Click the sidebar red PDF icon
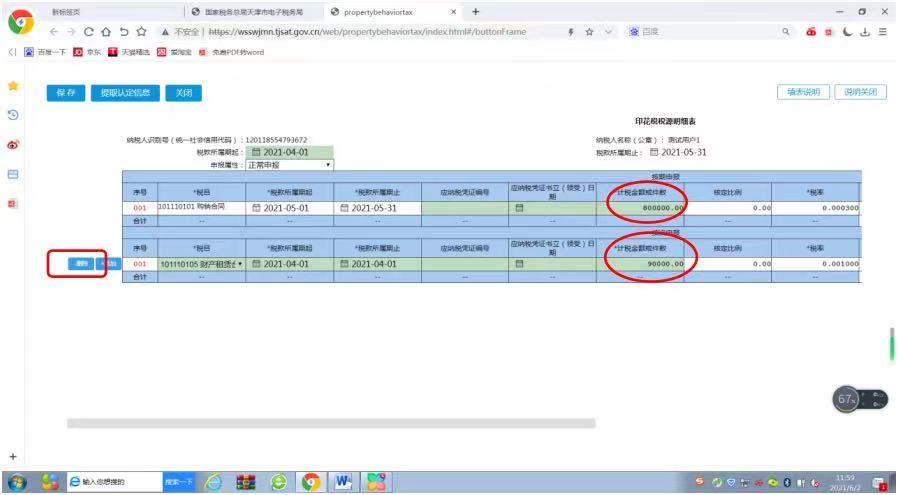 pos(13,203)
